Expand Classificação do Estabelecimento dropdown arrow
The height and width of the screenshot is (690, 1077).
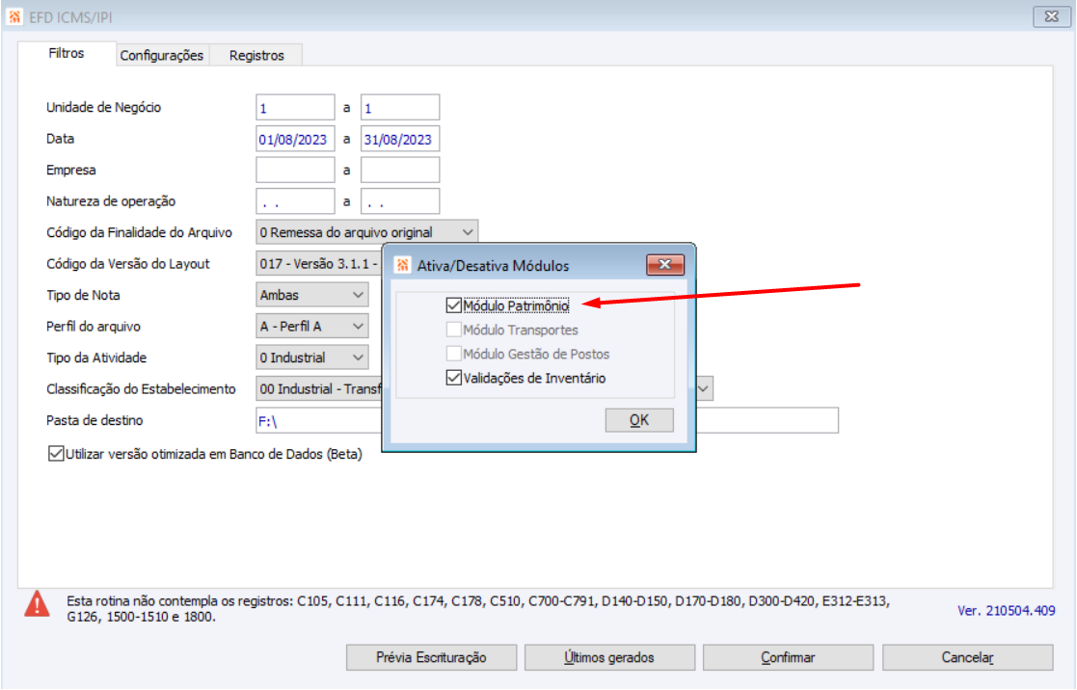703,389
